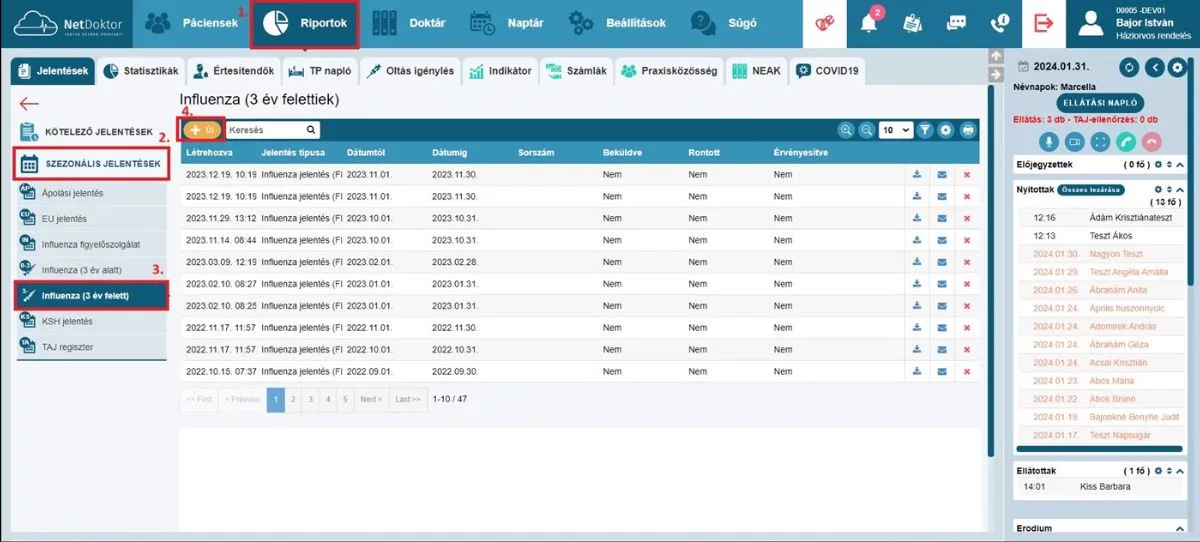
Task: Open the gear icon in right panel header
Action: click(1178, 67)
